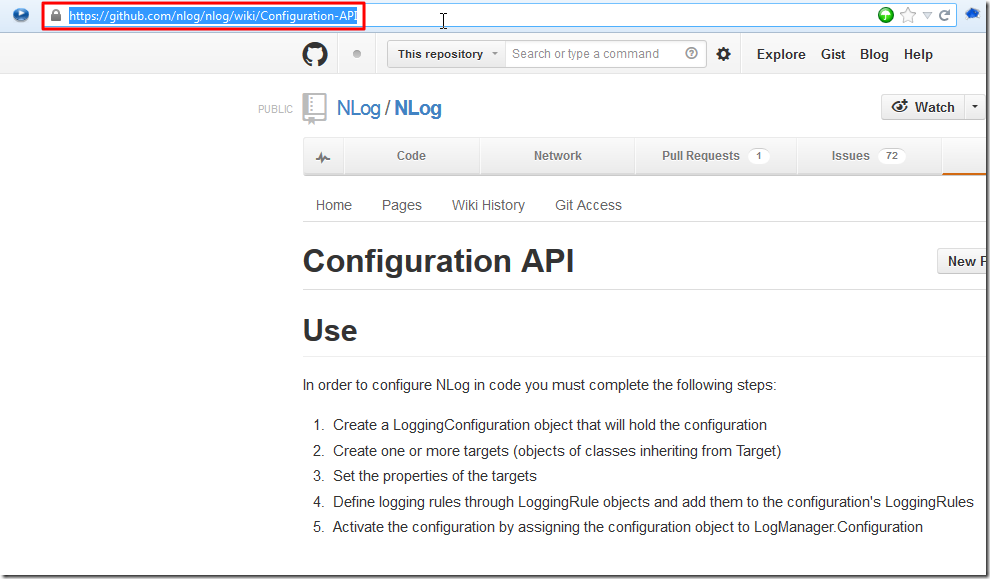Image resolution: width=990 pixels, height=579 pixels.
Task: Click the repository book icon beside NLog
Action: coord(314,108)
